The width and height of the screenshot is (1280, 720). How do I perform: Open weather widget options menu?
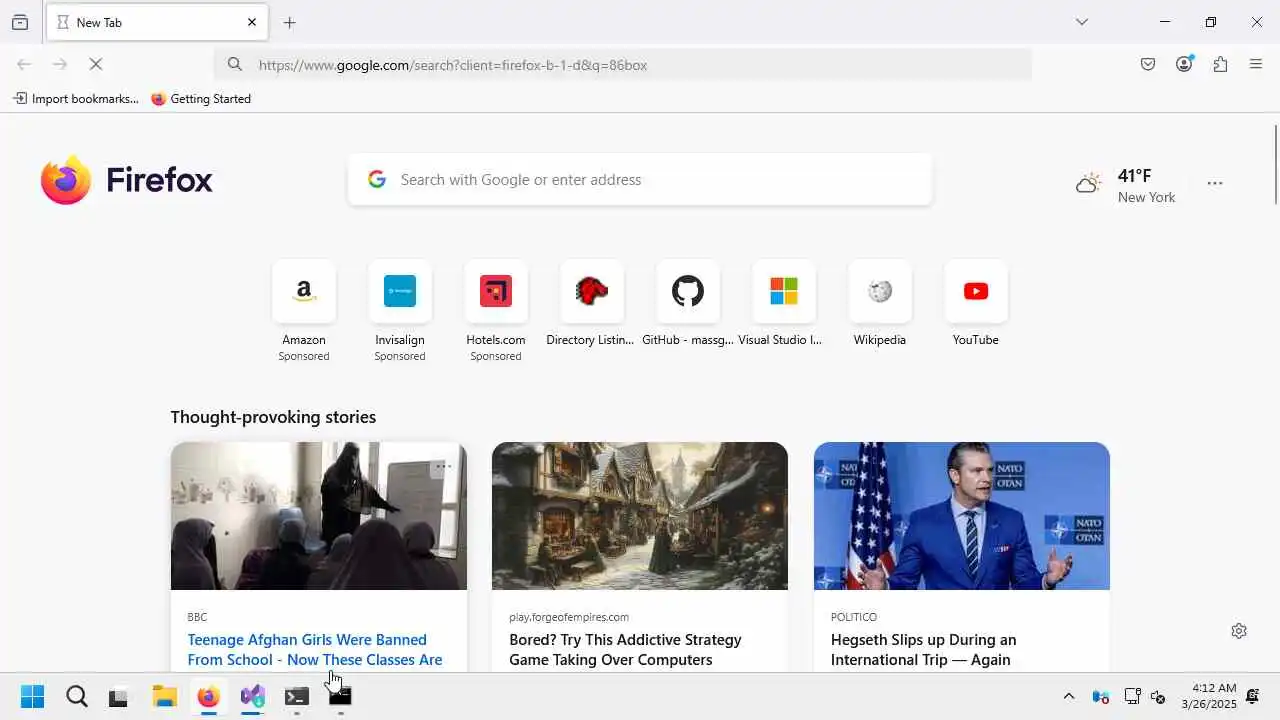tap(1215, 184)
